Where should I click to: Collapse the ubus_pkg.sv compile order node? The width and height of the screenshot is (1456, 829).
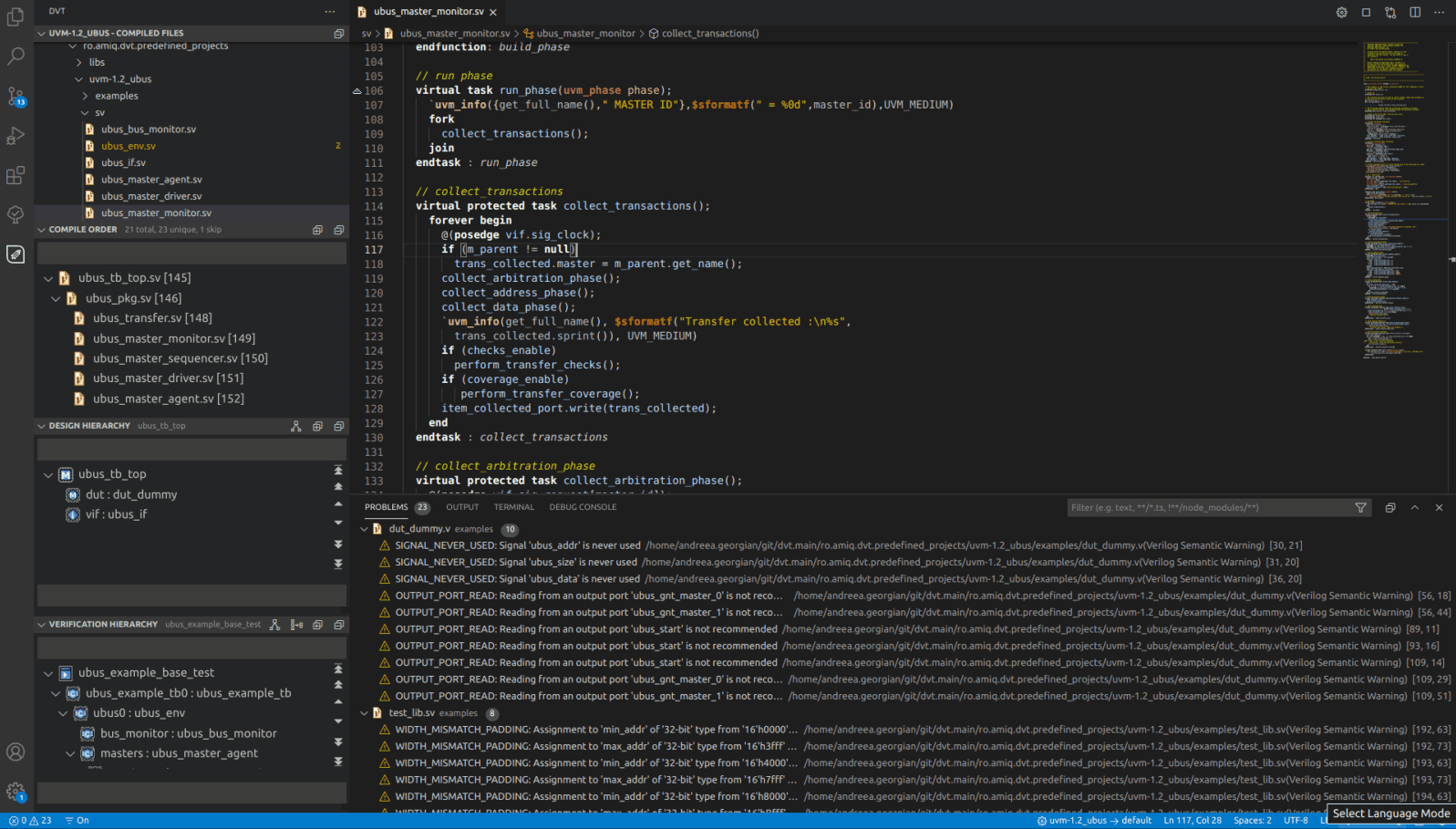click(56, 298)
